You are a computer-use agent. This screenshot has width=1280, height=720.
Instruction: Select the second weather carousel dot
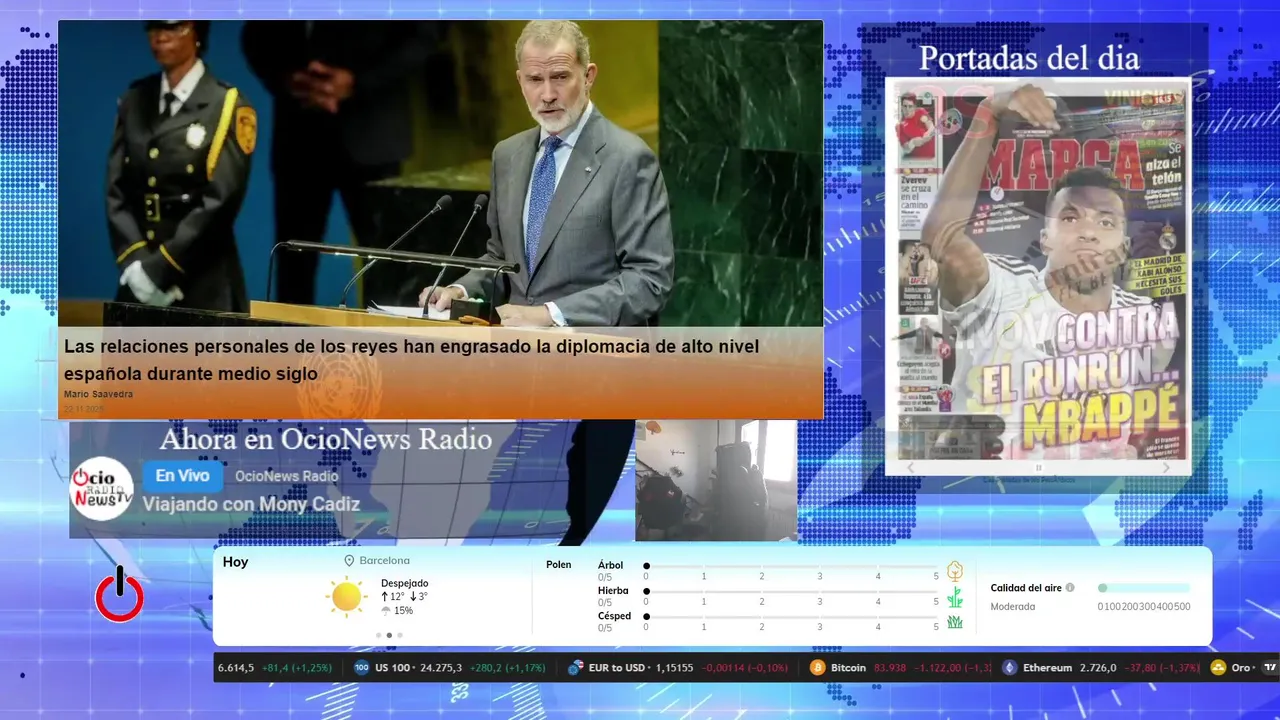tap(389, 635)
